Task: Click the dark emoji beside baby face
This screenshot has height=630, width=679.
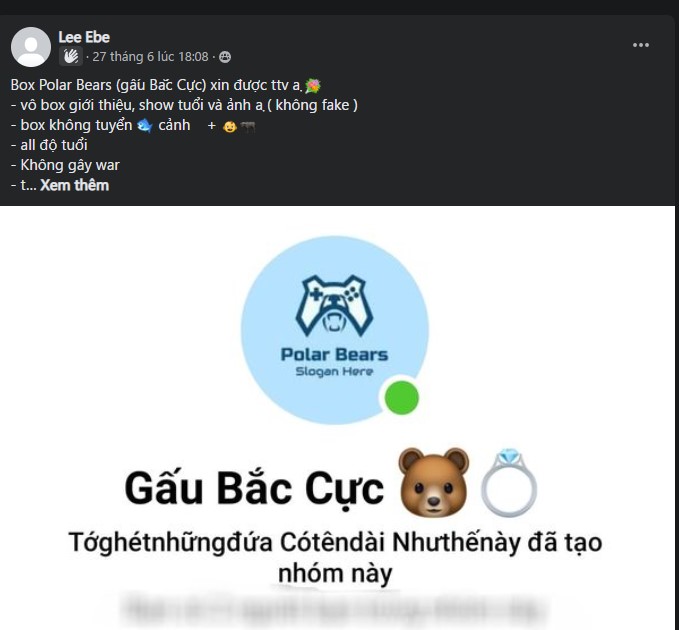Action: (248, 126)
